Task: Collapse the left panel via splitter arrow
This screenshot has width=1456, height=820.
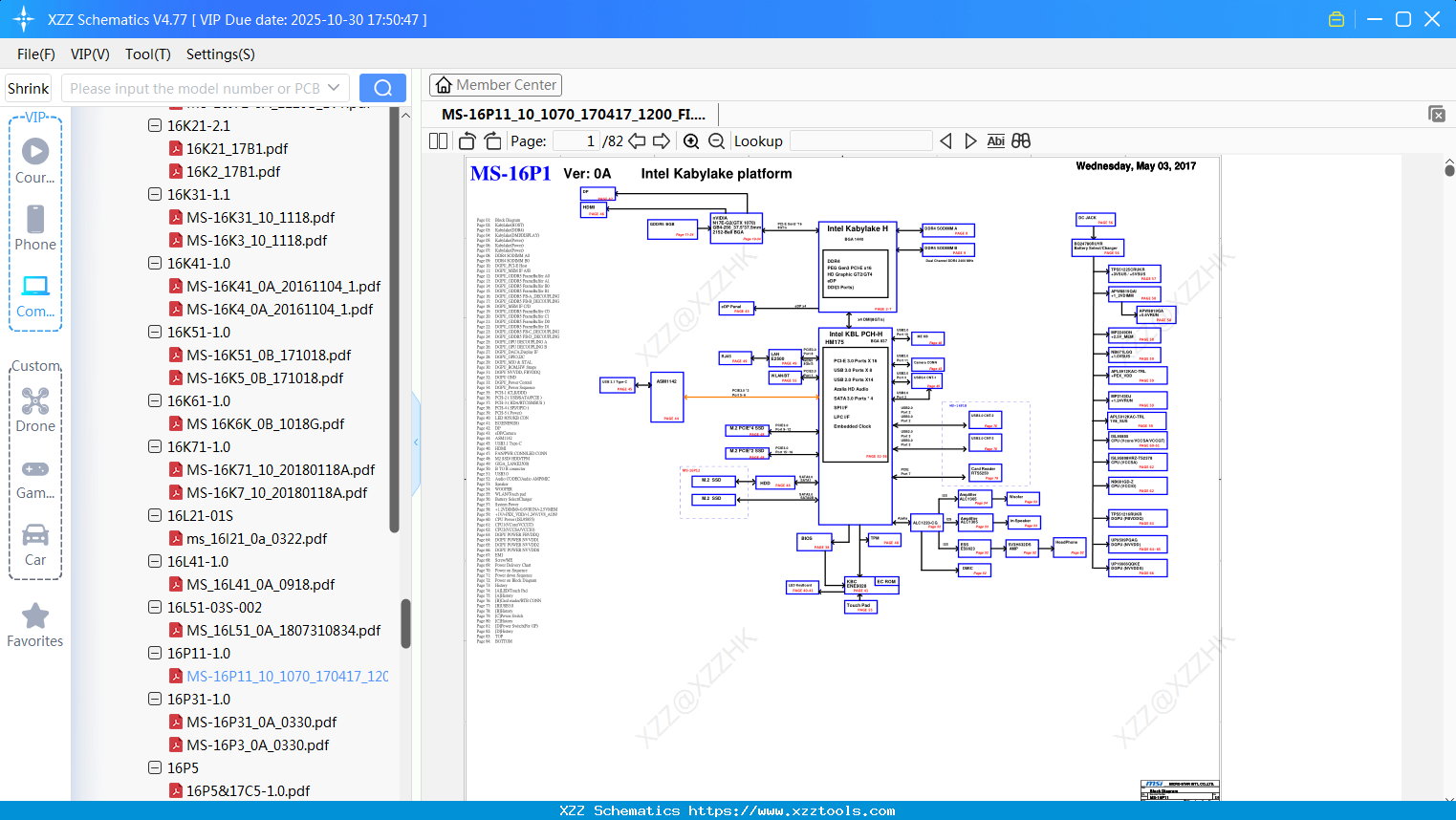Action: point(416,442)
